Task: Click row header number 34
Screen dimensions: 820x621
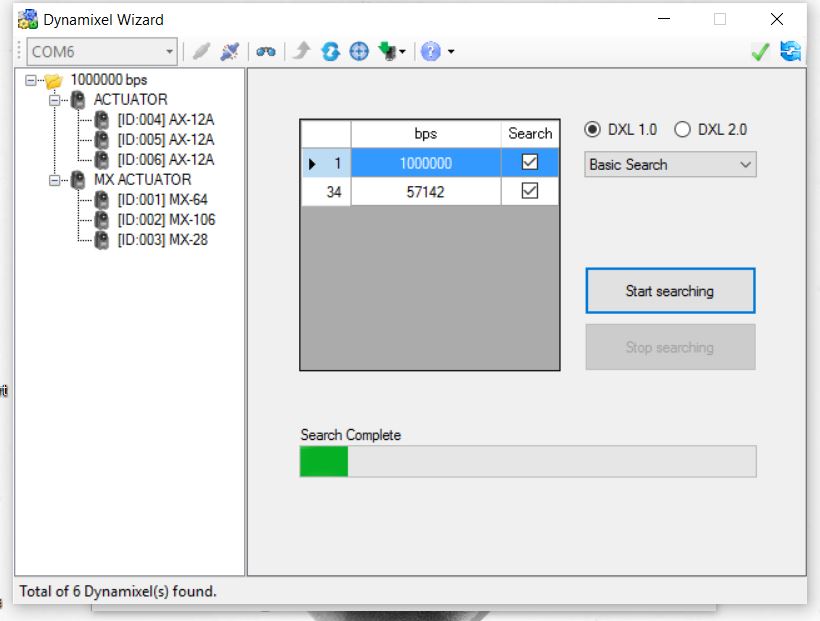Action: (x=326, y=191)
